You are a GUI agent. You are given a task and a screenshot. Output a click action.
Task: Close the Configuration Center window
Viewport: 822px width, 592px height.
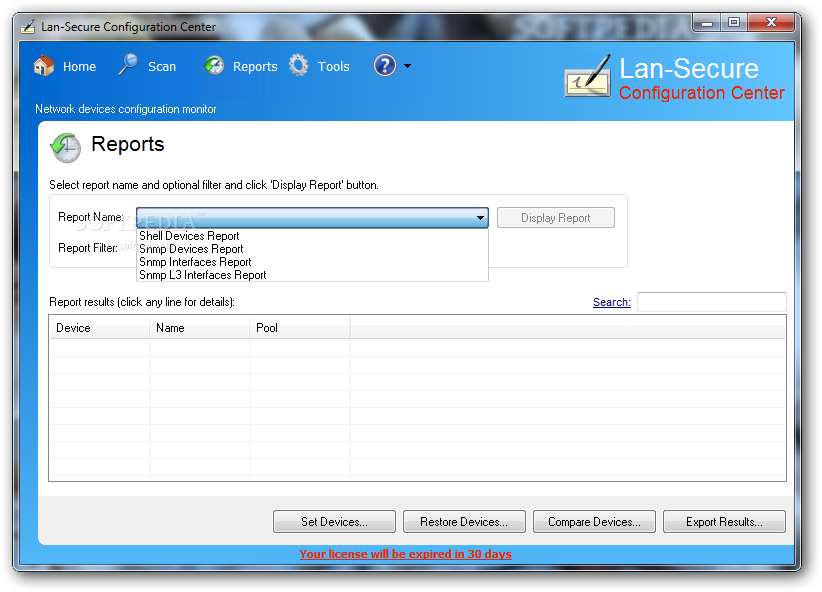point(771,23)
